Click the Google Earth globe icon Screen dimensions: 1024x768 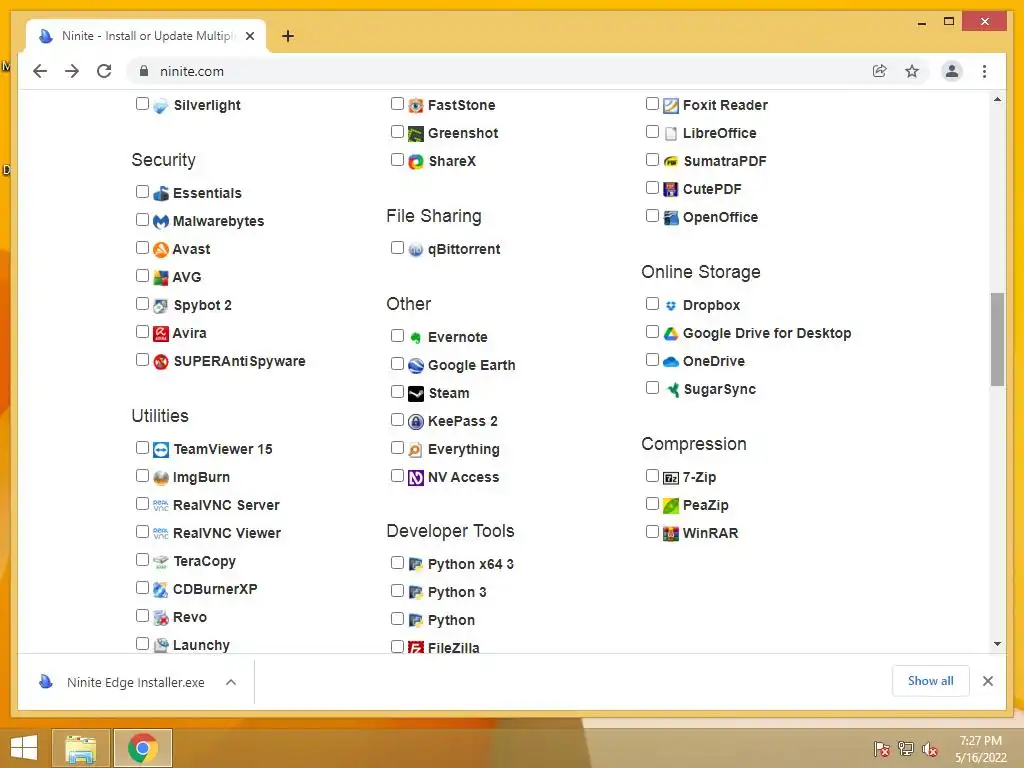click(x=416, y=366)
